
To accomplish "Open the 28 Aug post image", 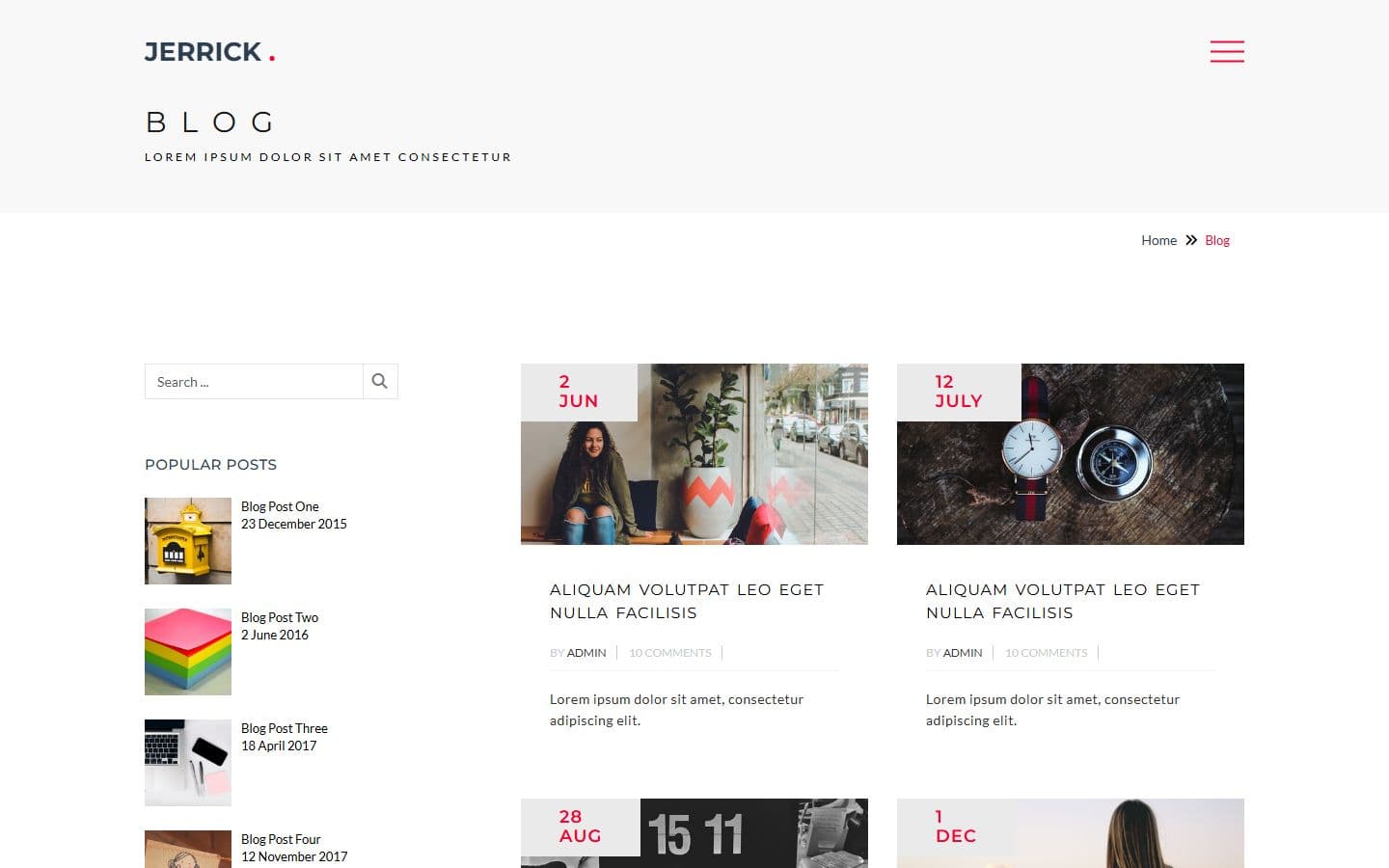I will coord(694,833).
